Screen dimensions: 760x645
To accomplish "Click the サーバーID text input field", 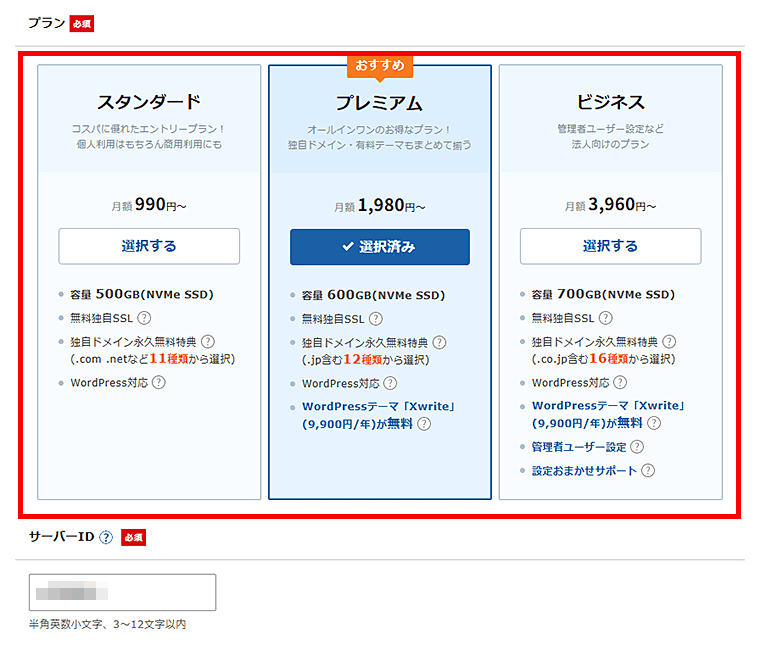I will [x=122, y=592].
